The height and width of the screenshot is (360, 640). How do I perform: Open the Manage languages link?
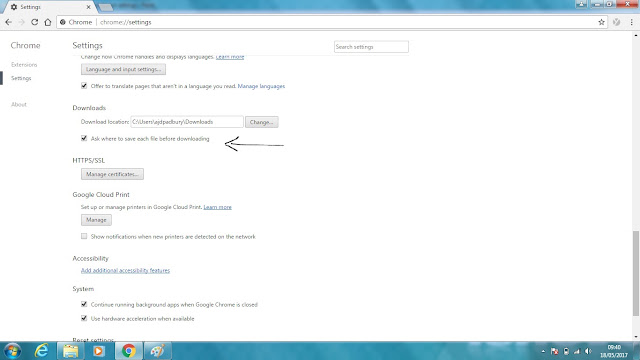click(x=261, y=86)
